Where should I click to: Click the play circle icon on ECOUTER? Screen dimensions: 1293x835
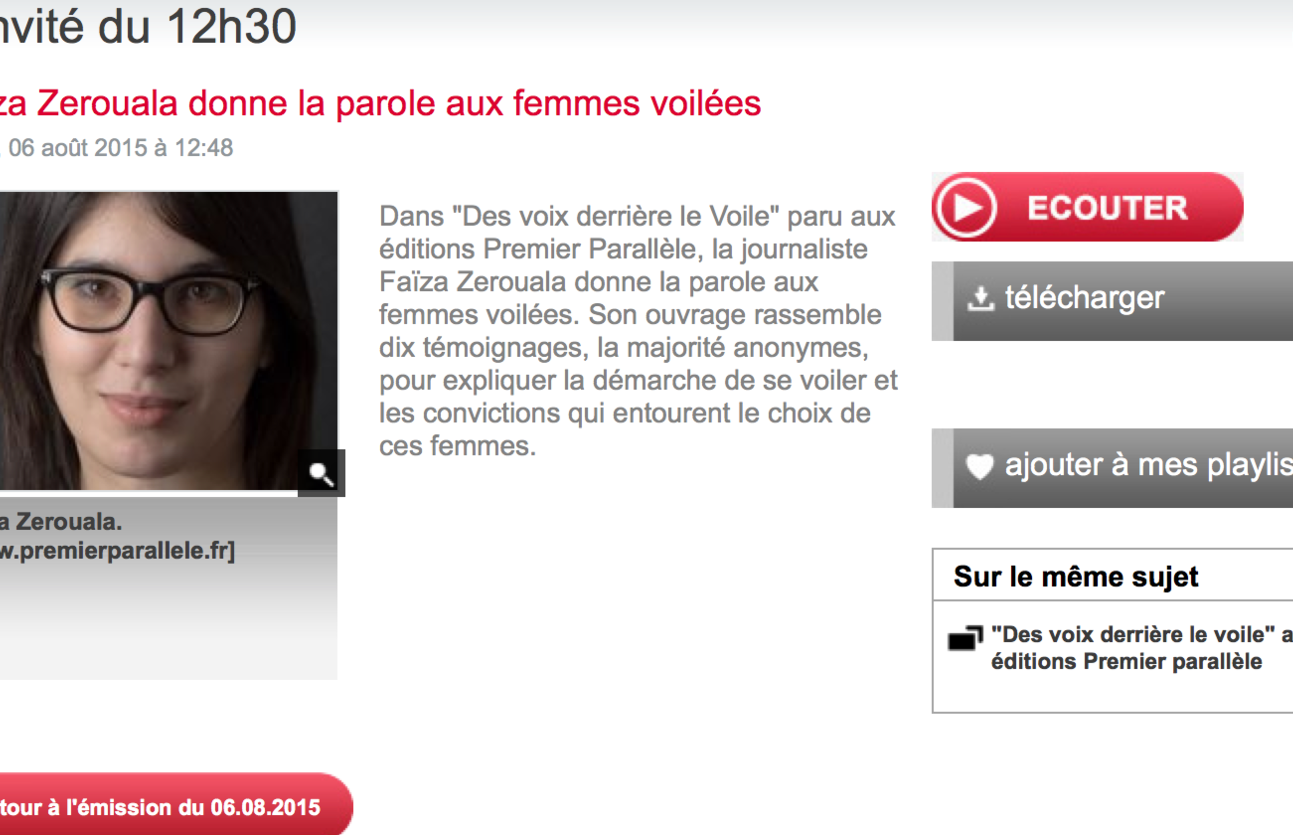[966, 208]
